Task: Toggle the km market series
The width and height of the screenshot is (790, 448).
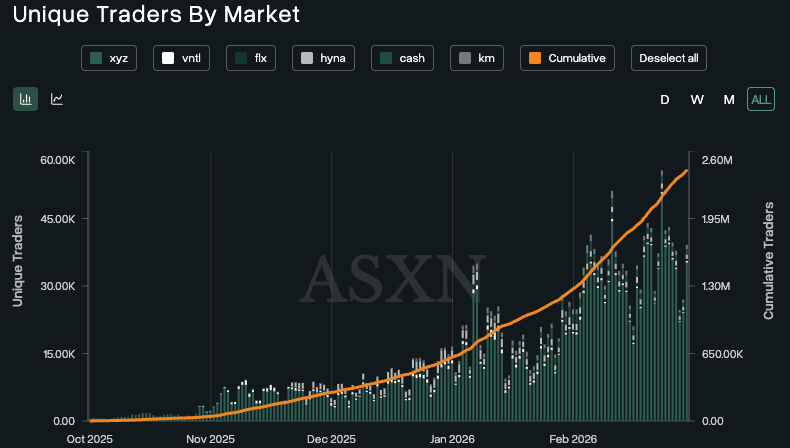Action: pos(476,58)
